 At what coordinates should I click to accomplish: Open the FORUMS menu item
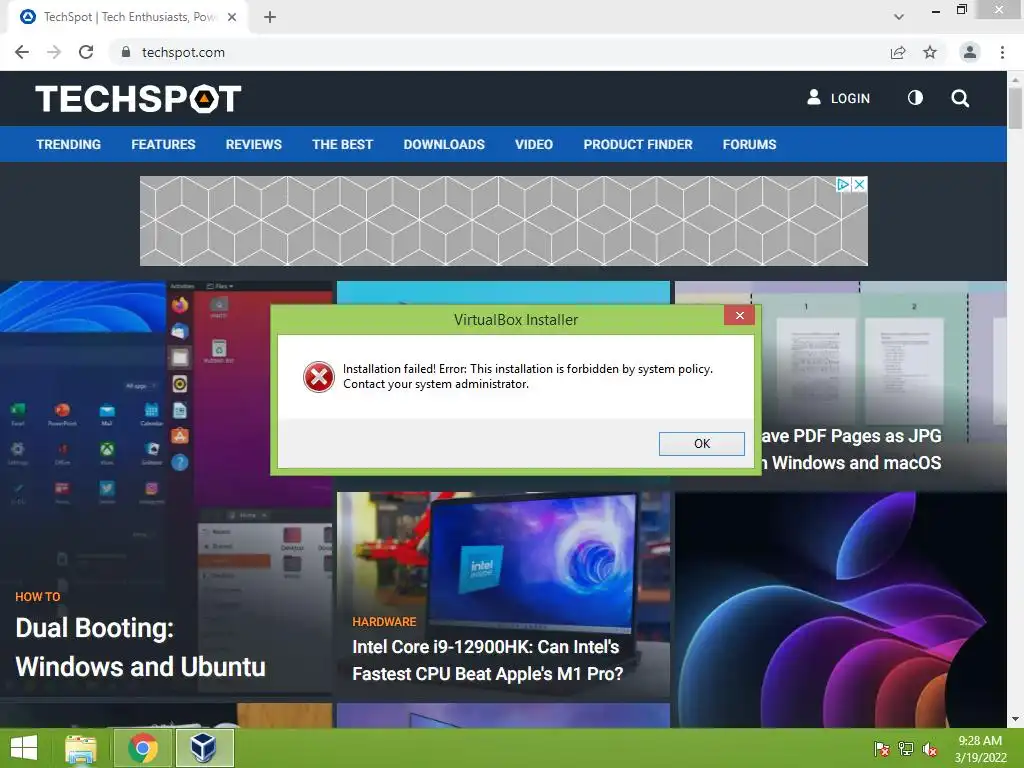pyautogui.click(x=749, y=144)
